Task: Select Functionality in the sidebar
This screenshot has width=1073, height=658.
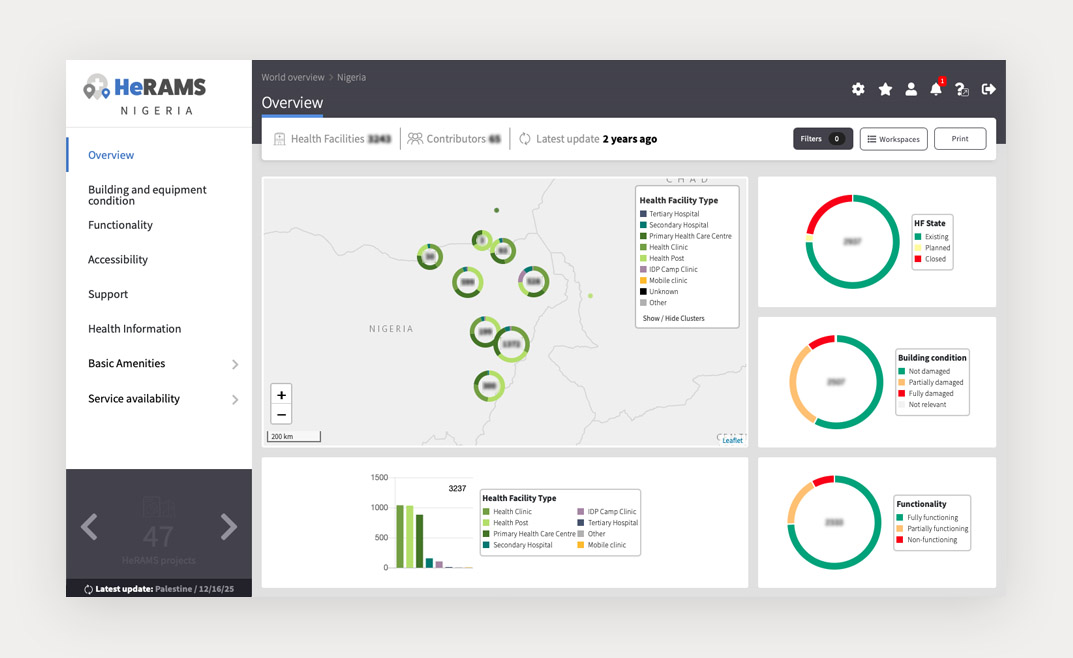Action: pos(120,225)
